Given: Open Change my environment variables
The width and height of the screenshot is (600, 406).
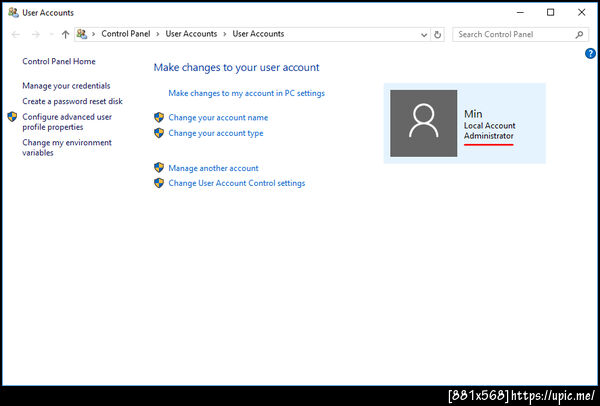Looking at the screenshot, I should click(67, 147).
